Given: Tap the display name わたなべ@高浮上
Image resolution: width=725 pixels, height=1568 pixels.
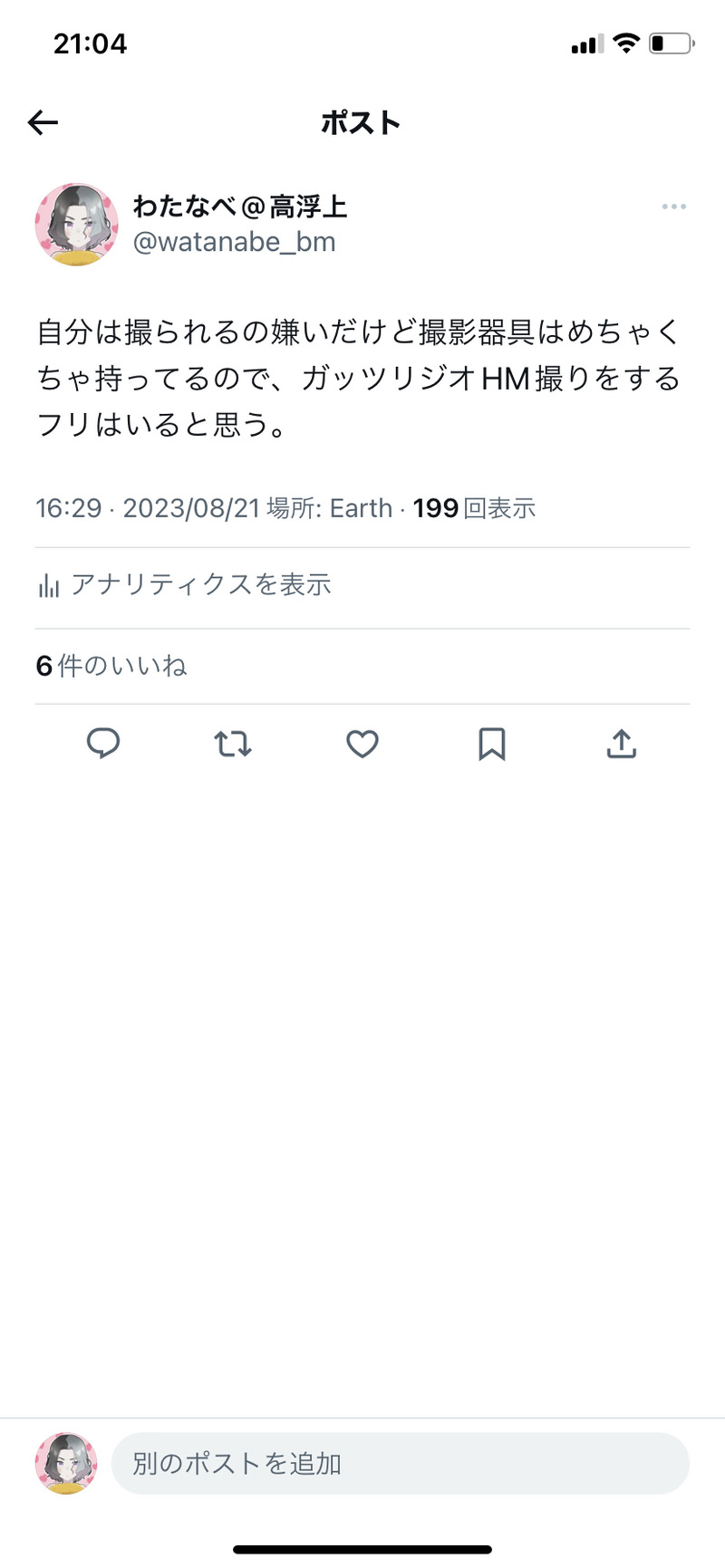Looking at the screenshot, I should (x=240, y=207).
